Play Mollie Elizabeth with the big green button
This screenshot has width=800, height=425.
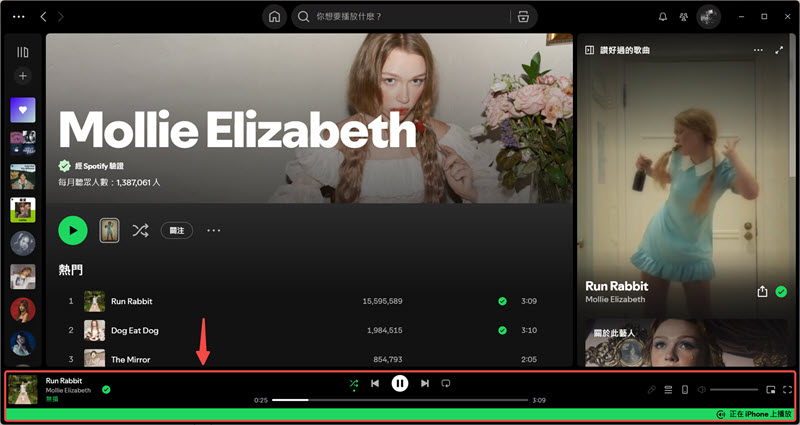pyautogui.click(x=73, y=231)
